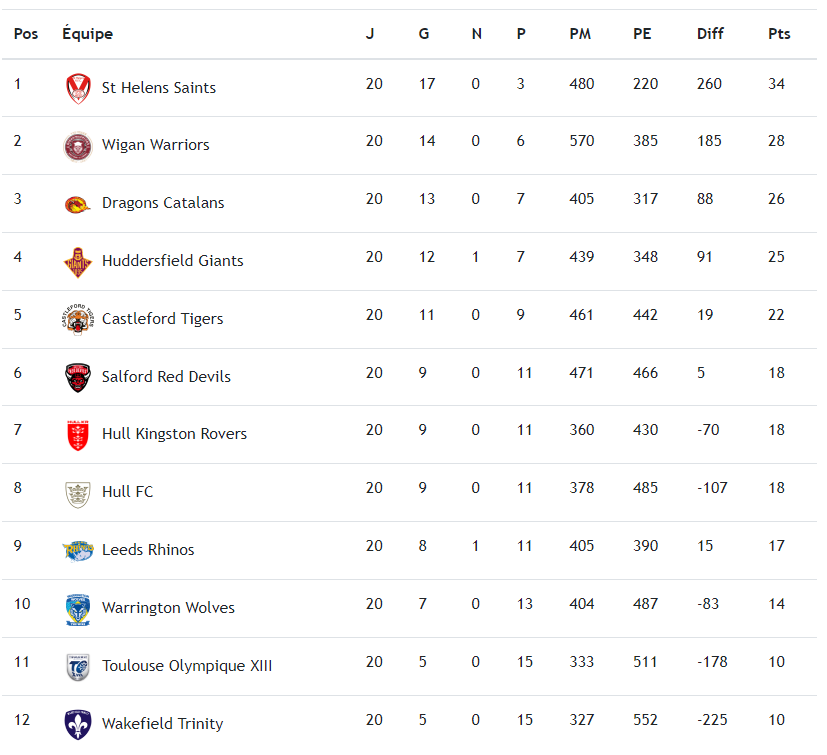827x755 pixels.
Task: Click the Hull Kingston Rovers crest
Action: click(x=78, y=434)
